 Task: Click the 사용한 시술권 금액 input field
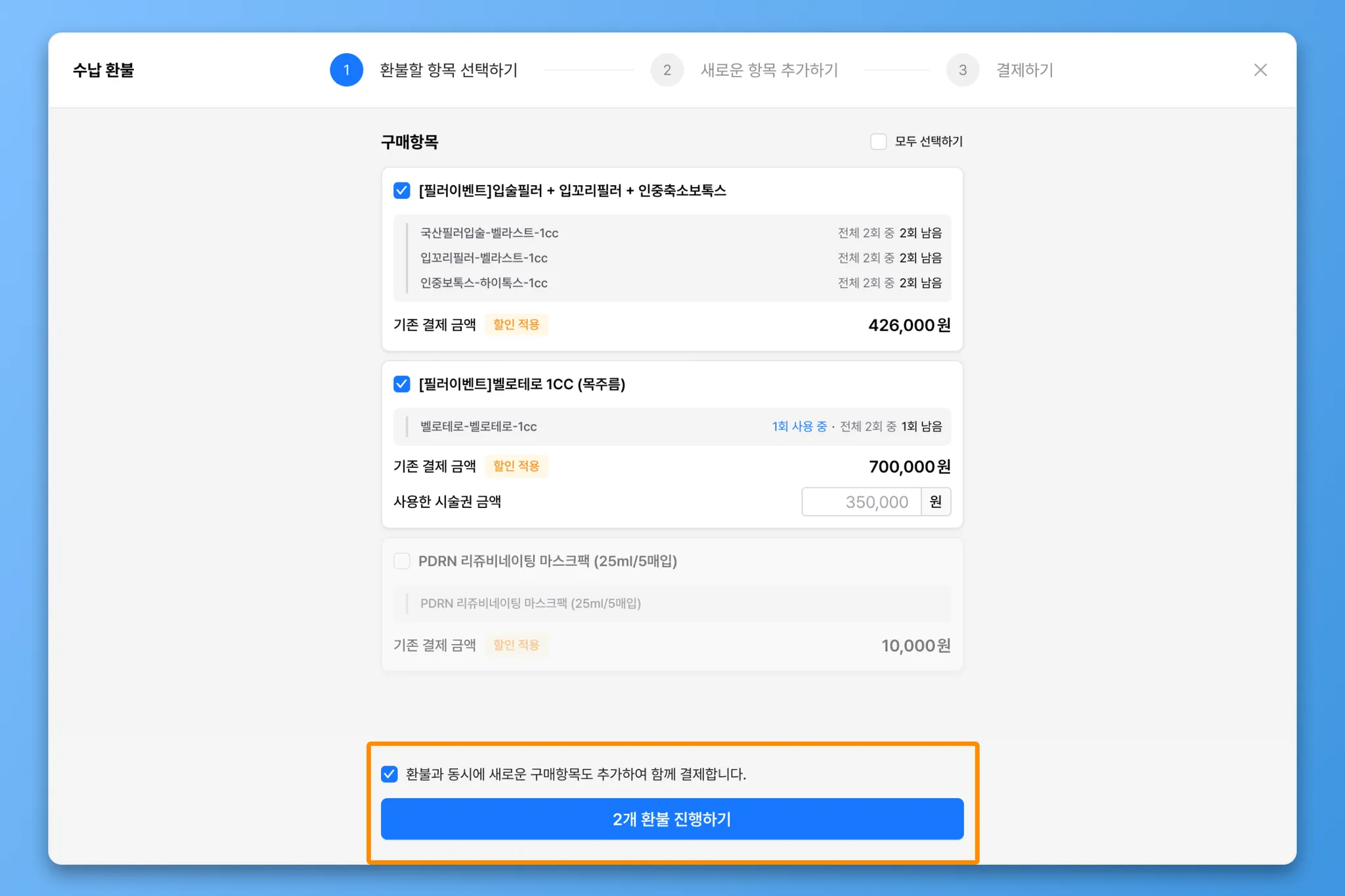pos(861,502)
